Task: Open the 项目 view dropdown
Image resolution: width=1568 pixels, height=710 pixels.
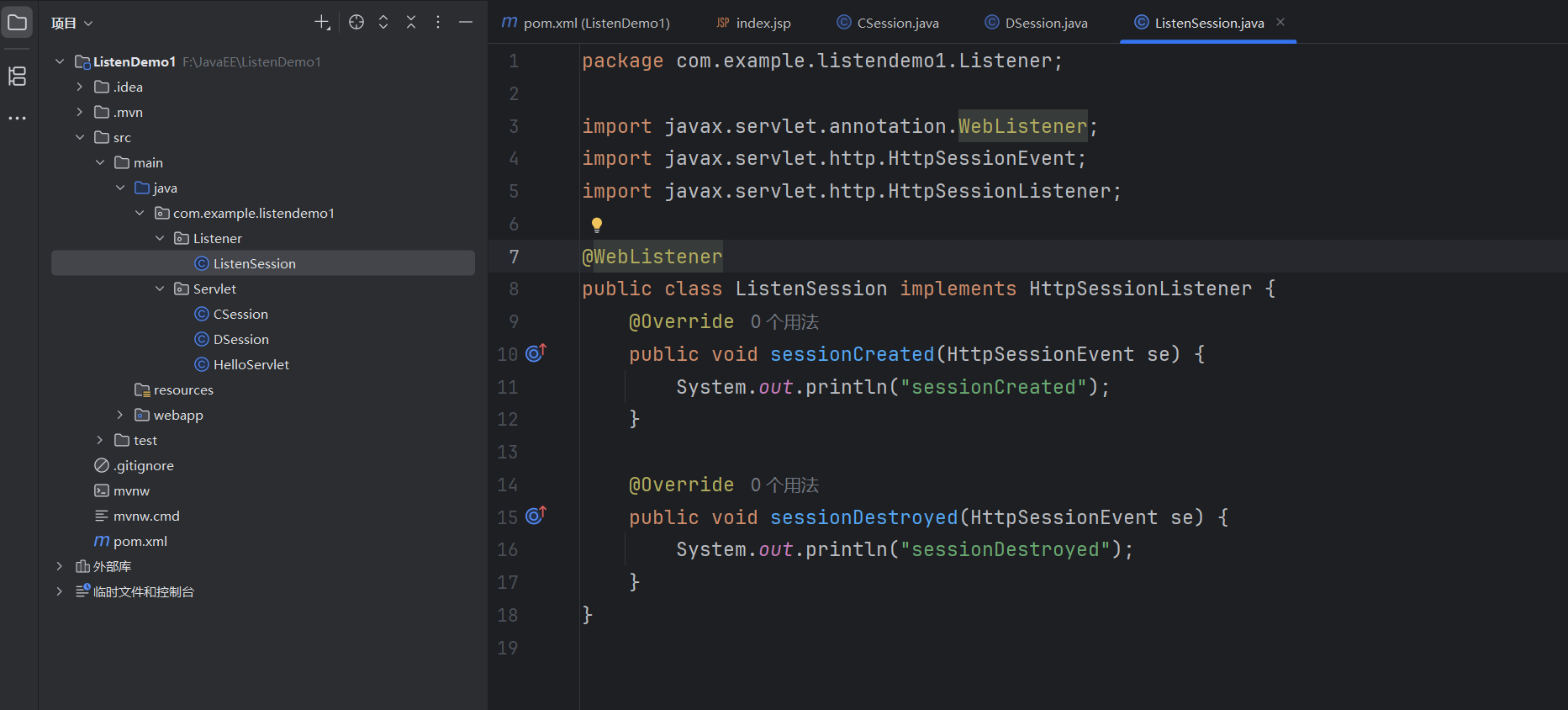Action: [71, 23]
